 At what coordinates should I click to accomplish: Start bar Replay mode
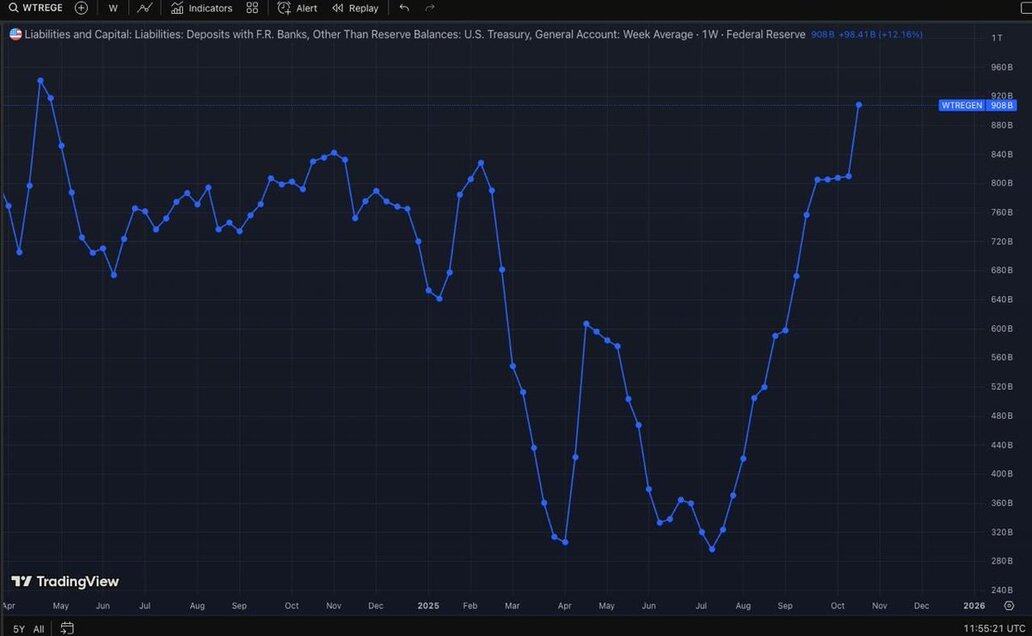[x=355, y=8]
